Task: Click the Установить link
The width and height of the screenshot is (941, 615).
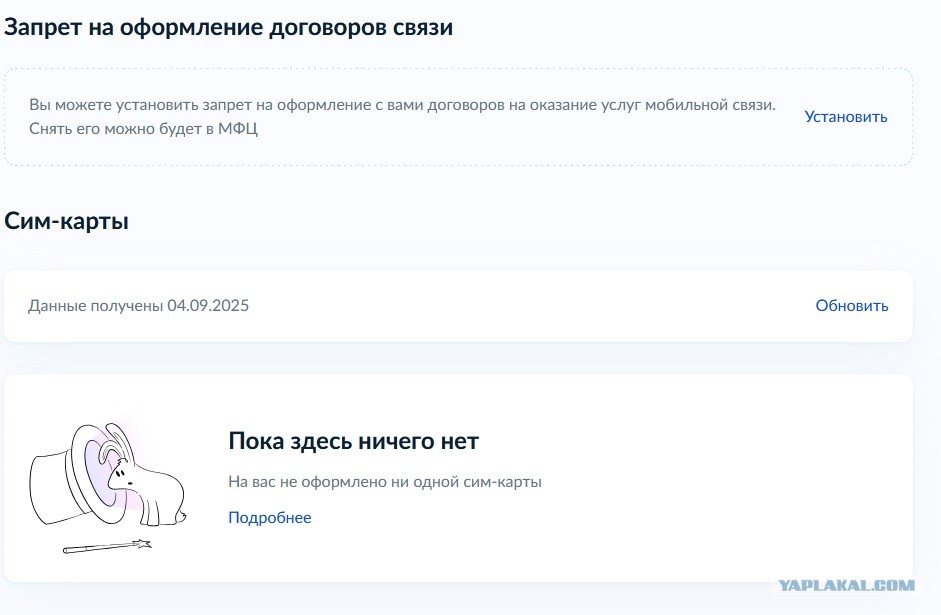Action: pos(846,116)
